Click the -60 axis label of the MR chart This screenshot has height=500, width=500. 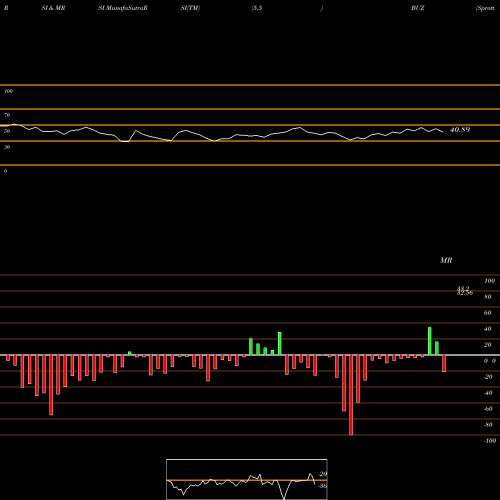click(x=488, y=409)
